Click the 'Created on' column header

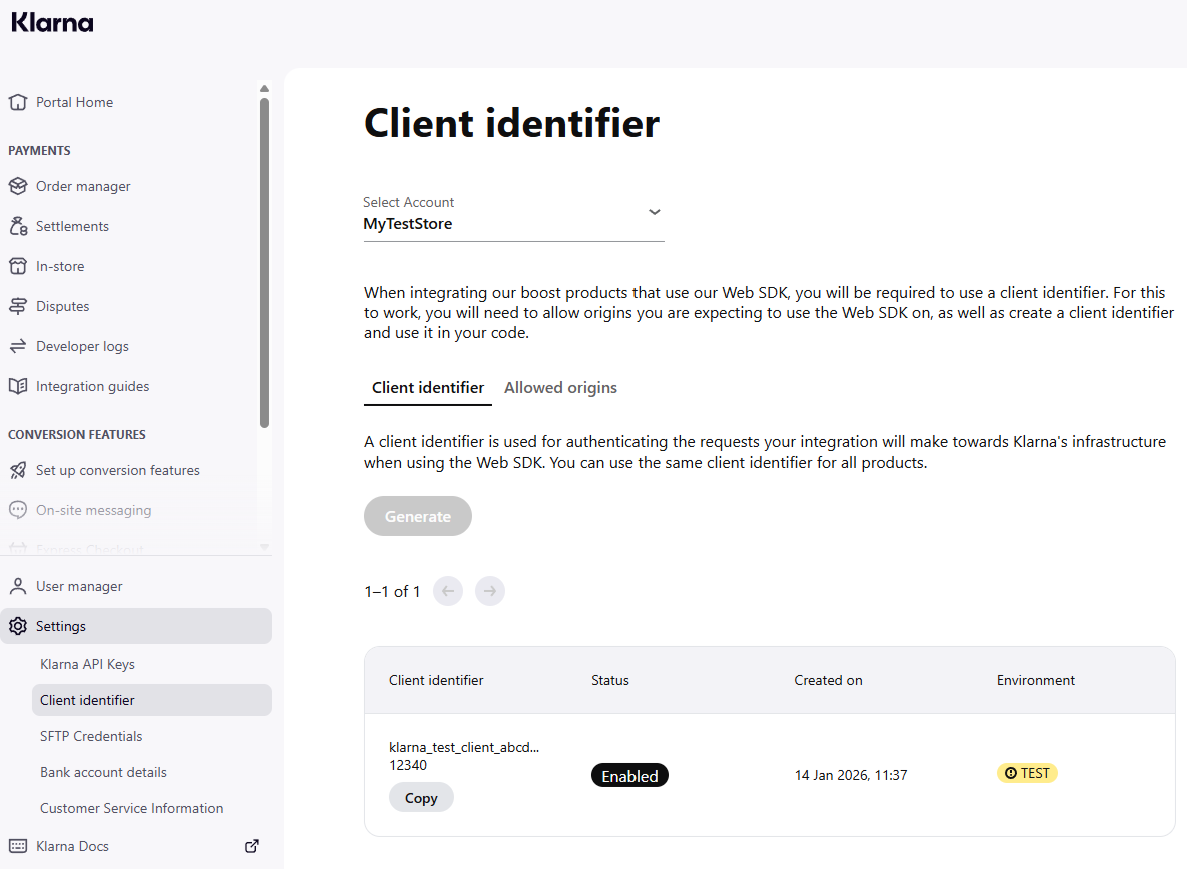pyautogui.click(x=828, y=681)
